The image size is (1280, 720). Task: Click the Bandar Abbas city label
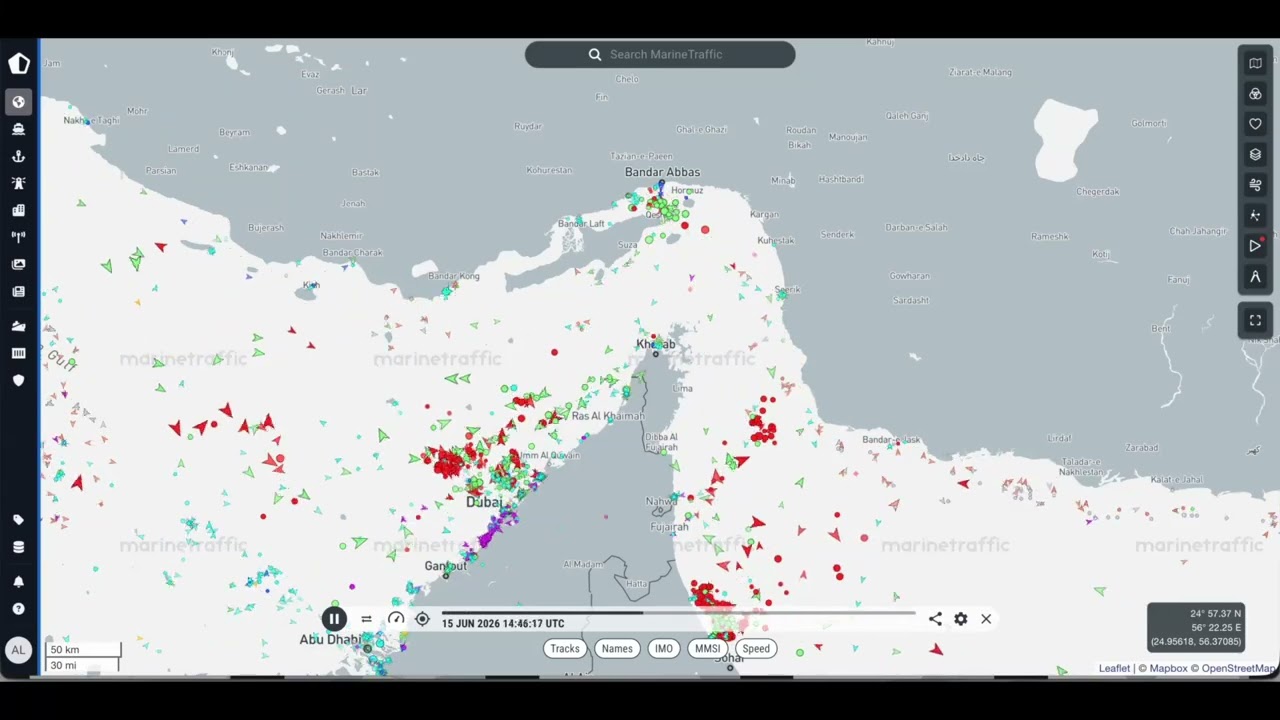[662, 172]
